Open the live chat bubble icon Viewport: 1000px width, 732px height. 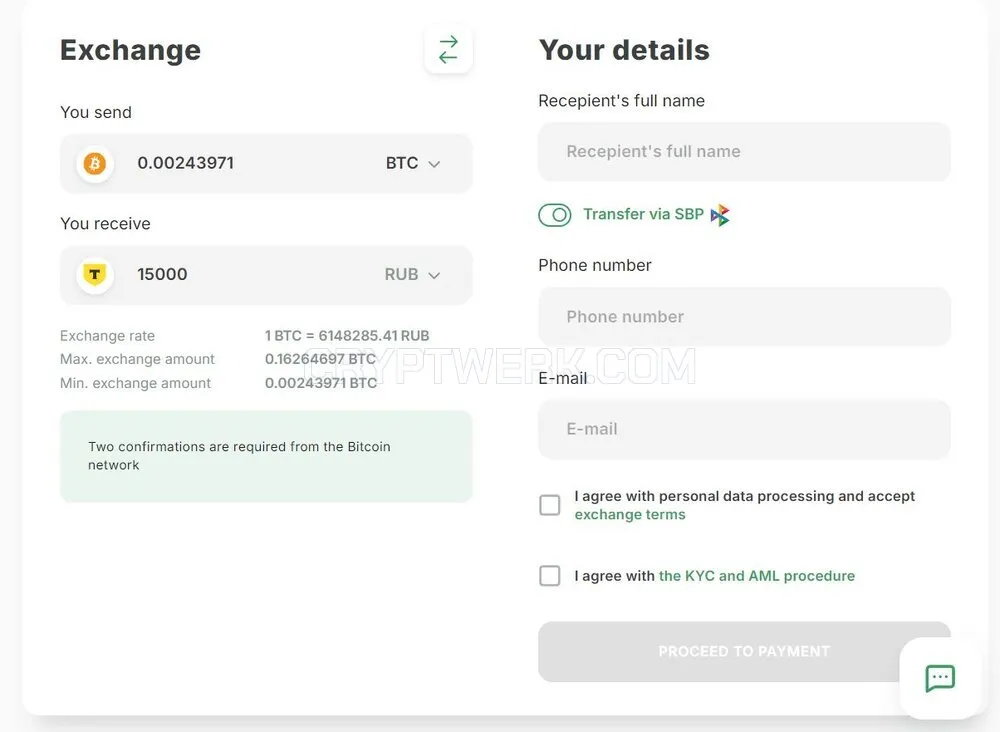940,678
